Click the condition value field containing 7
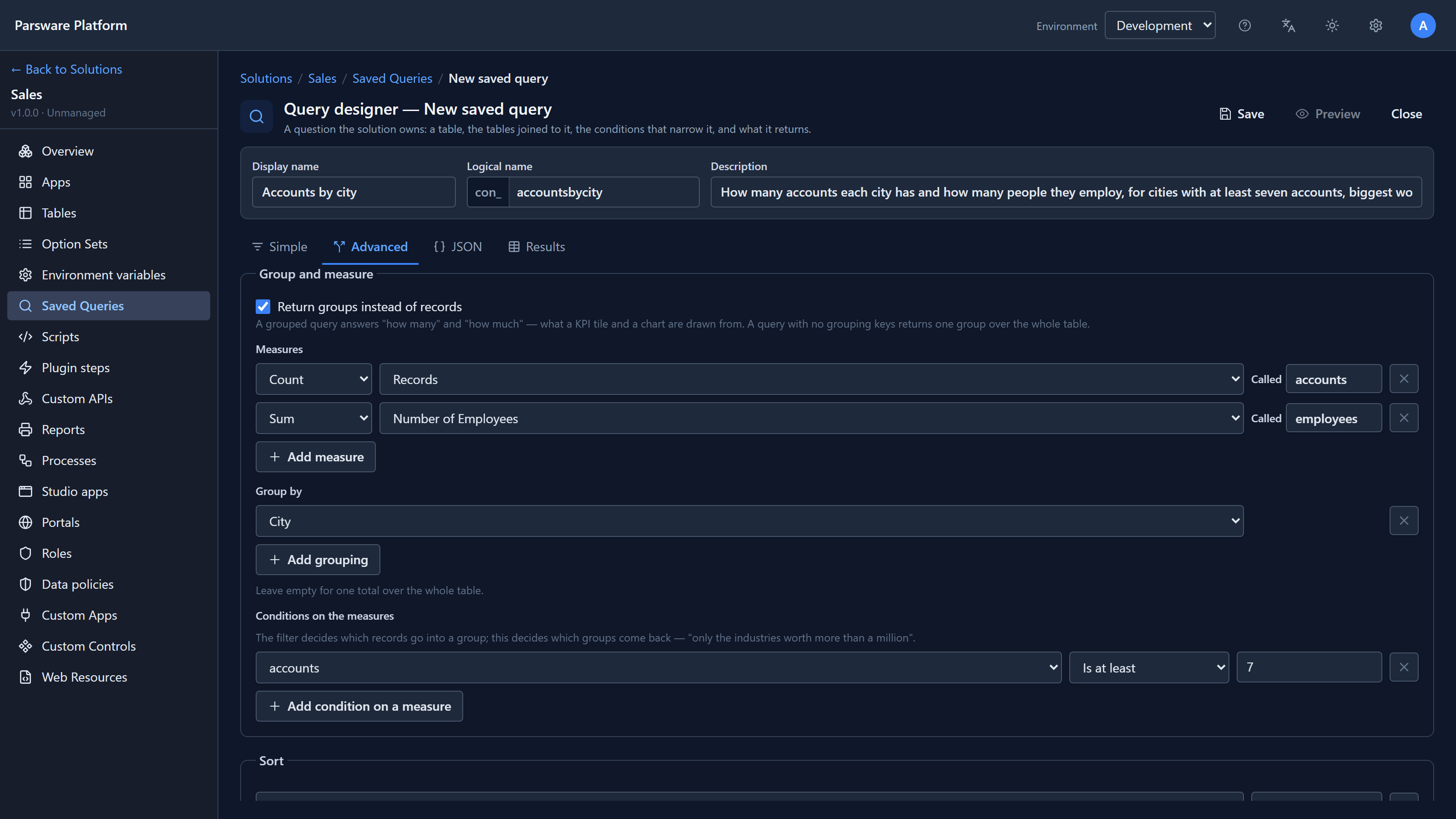This screenshot has width=1456, height=819. point(1309,667)
